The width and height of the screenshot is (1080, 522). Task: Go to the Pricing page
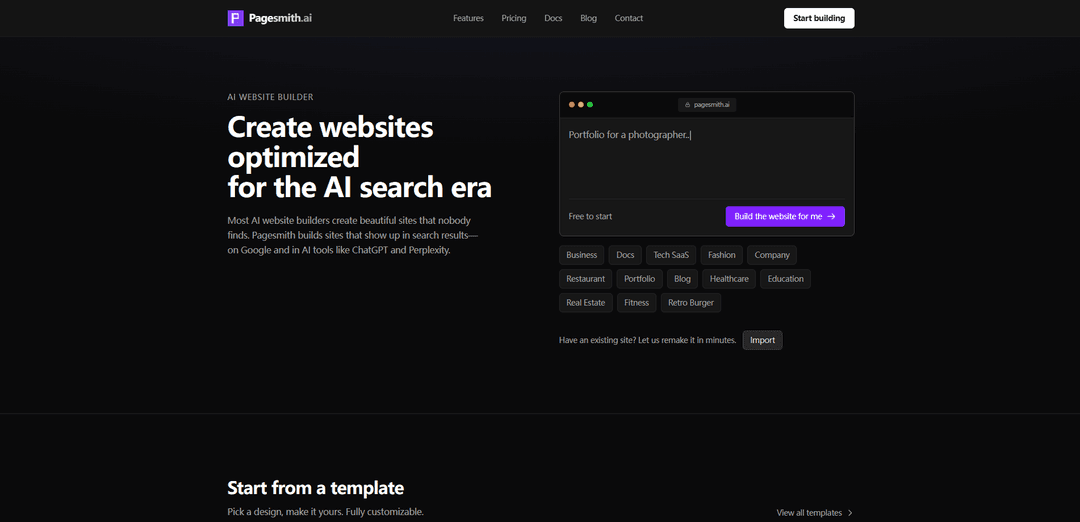pos(514,18)
